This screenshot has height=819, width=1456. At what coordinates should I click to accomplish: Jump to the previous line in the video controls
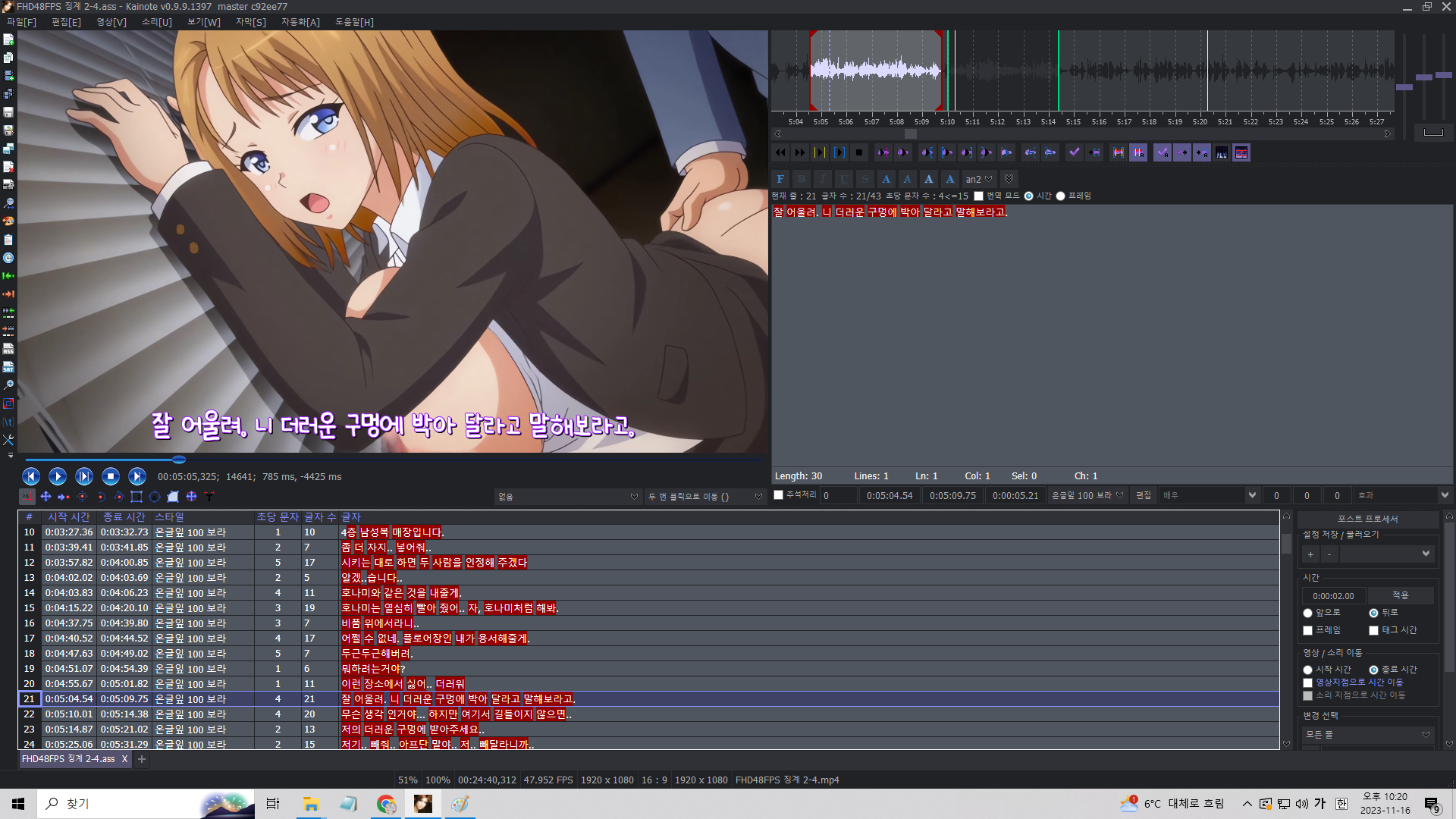pyautogui.click(x=31, y=476)
